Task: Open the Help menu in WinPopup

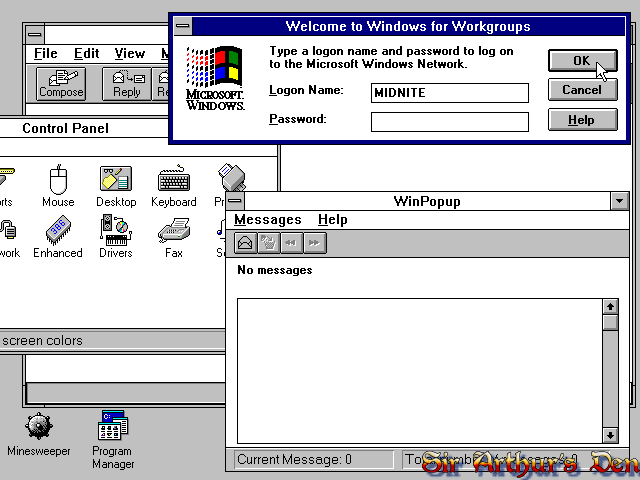Action: click(x=333, y=220)
